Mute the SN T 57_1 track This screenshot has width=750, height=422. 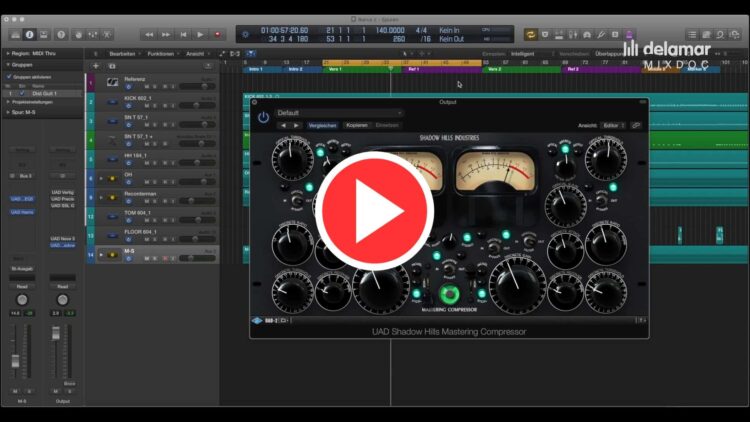[x=147, y=125]
